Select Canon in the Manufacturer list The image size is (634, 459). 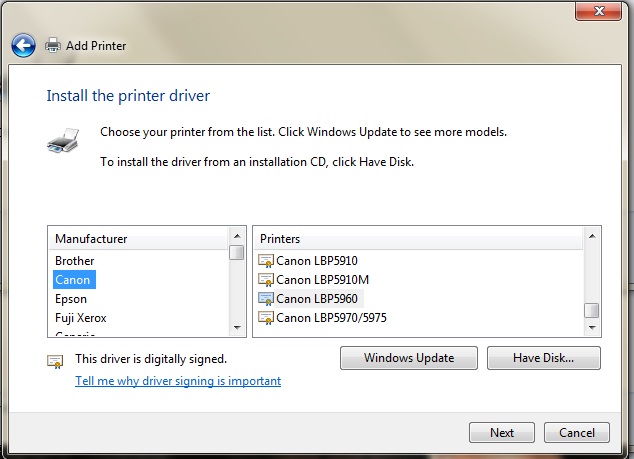pos(74,280)
